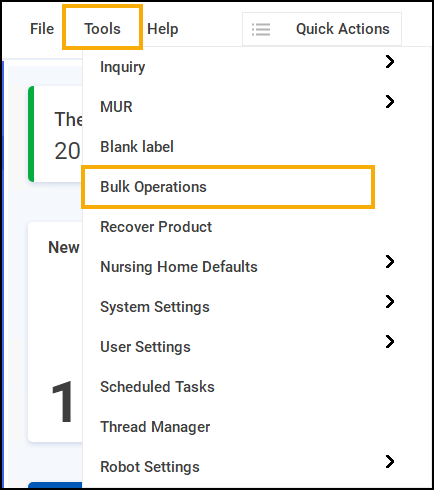Expand the MUR submenu arrow
The width and height of the screenshot is (434, 490).
pyautogui.click(x=390, y=102)
